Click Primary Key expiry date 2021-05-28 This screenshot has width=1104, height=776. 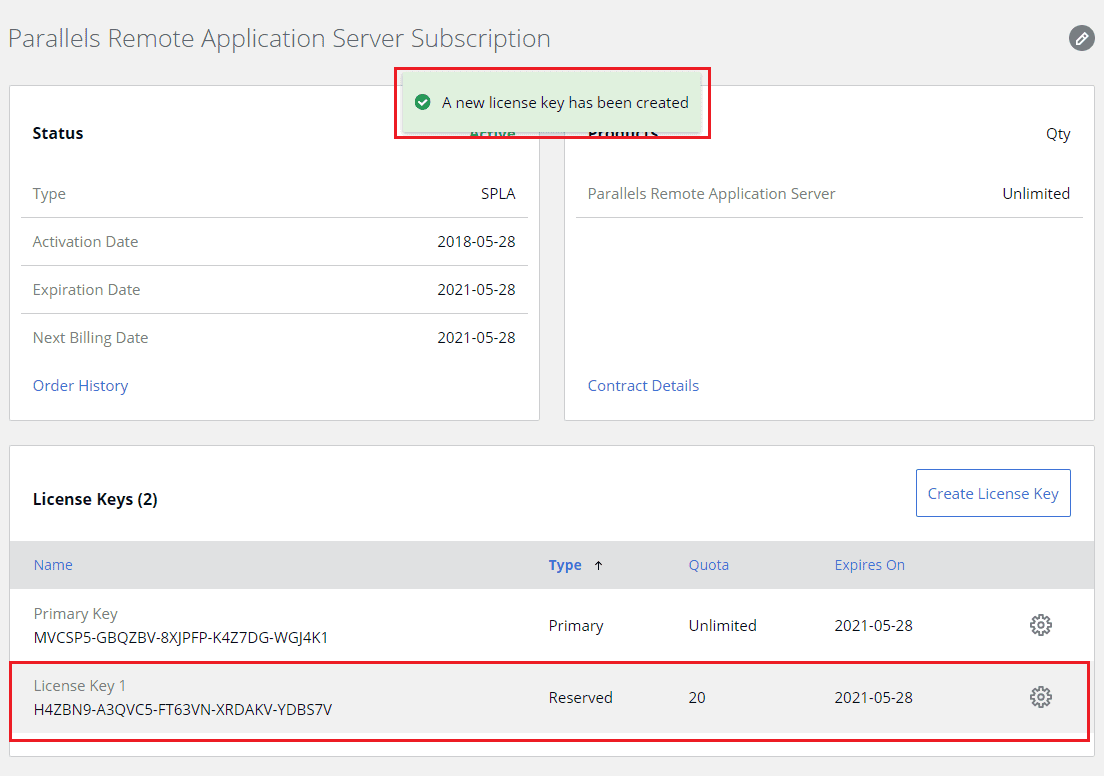tap(873, 625)
